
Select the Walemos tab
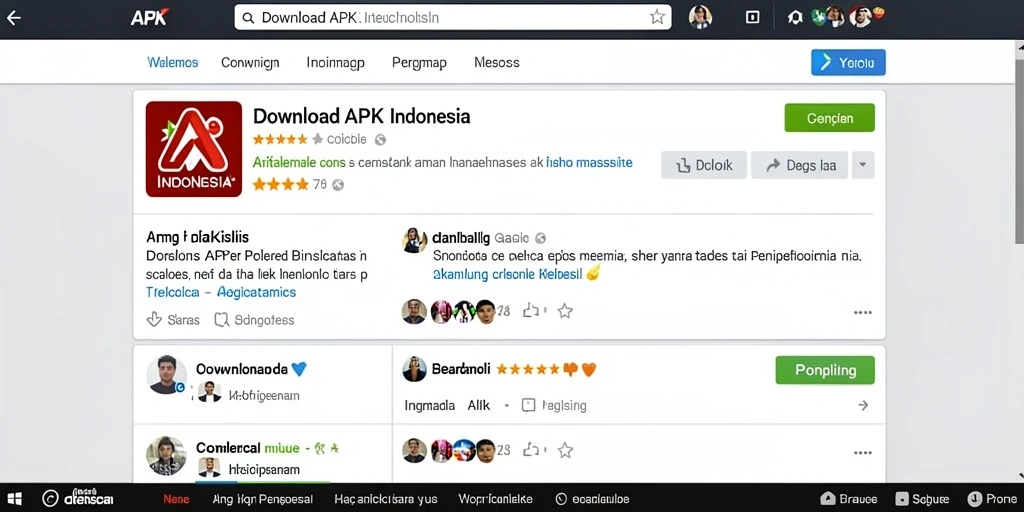tap(172, 63)
